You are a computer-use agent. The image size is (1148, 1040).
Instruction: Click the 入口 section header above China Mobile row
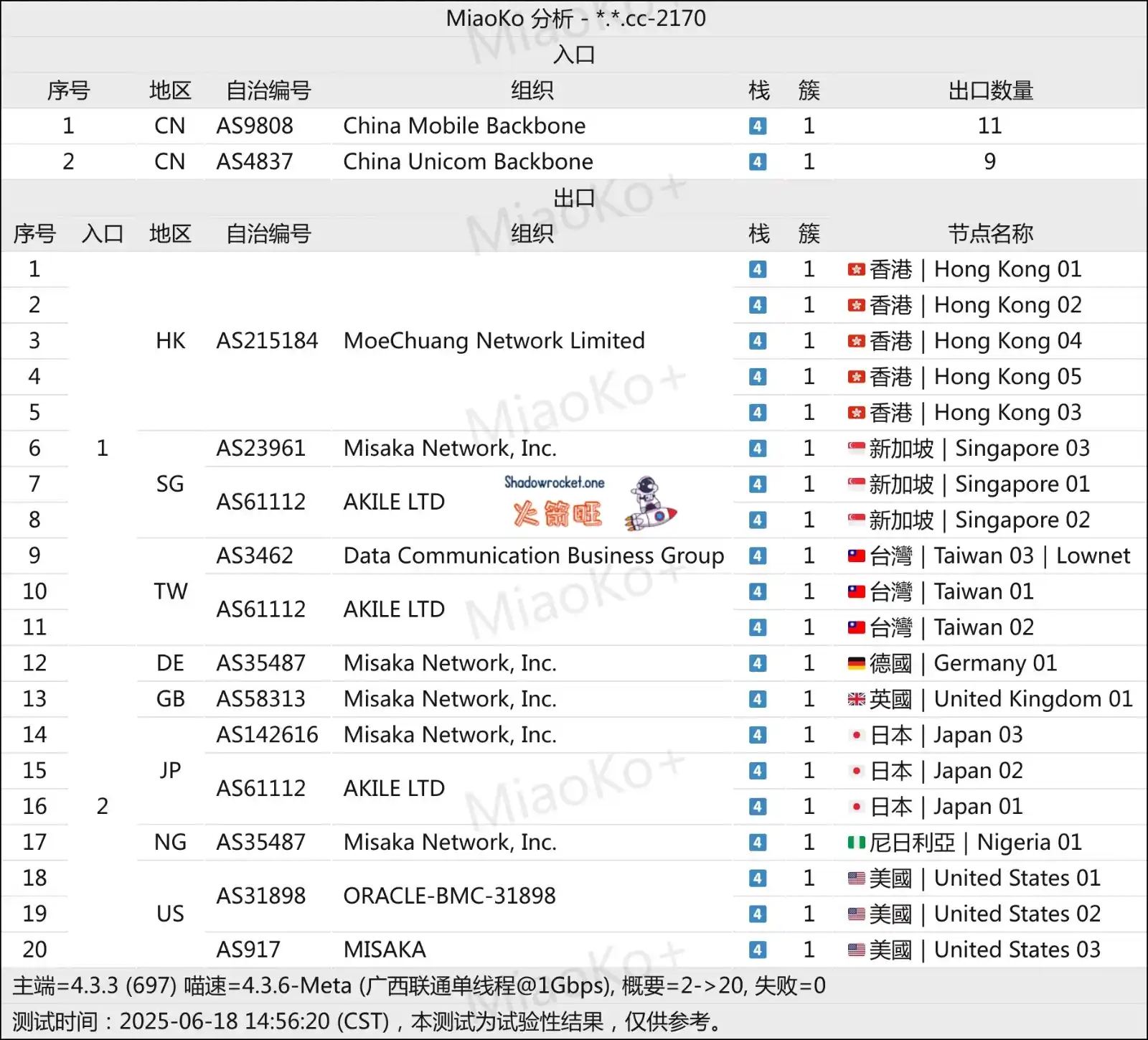click(x=574, y=55)
